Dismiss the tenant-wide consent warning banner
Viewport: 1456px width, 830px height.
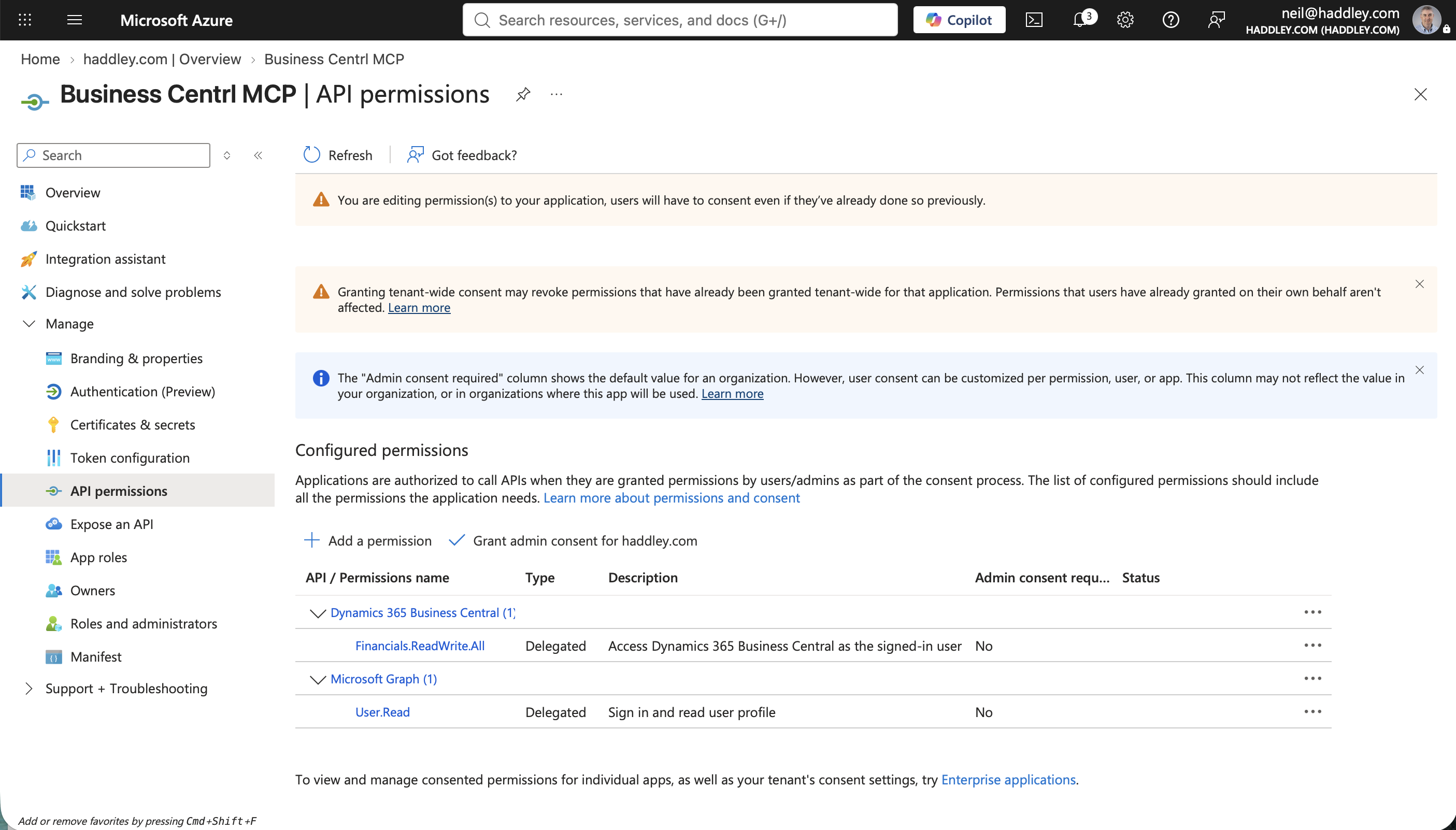click(x=1420, y=284)
